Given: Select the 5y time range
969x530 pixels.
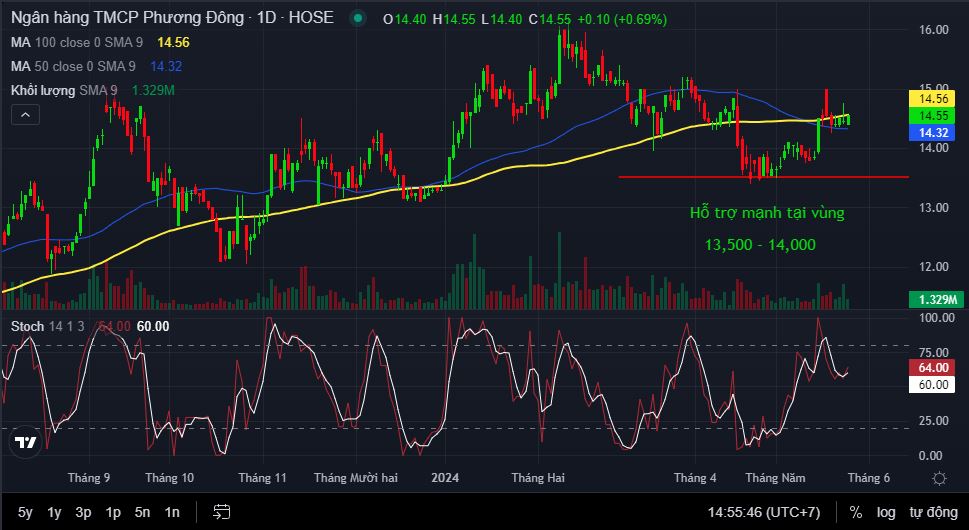Looking at the screenshot, I should point(25,512).
